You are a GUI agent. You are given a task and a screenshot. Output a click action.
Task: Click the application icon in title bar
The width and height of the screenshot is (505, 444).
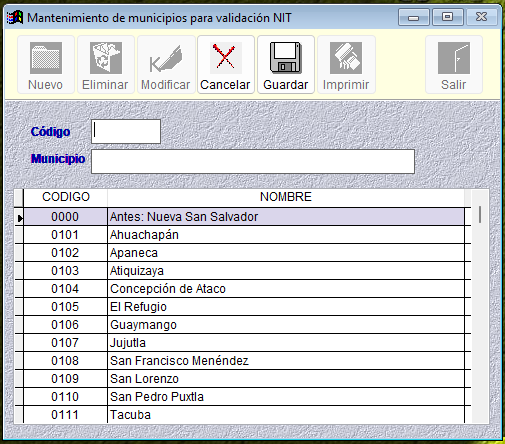[x=15, y=17]
